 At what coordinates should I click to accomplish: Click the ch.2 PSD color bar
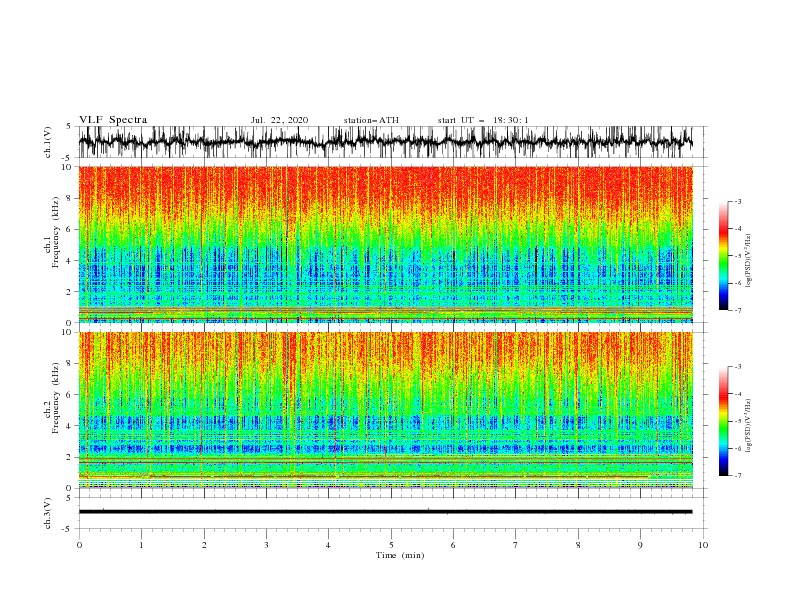(723, 421)
